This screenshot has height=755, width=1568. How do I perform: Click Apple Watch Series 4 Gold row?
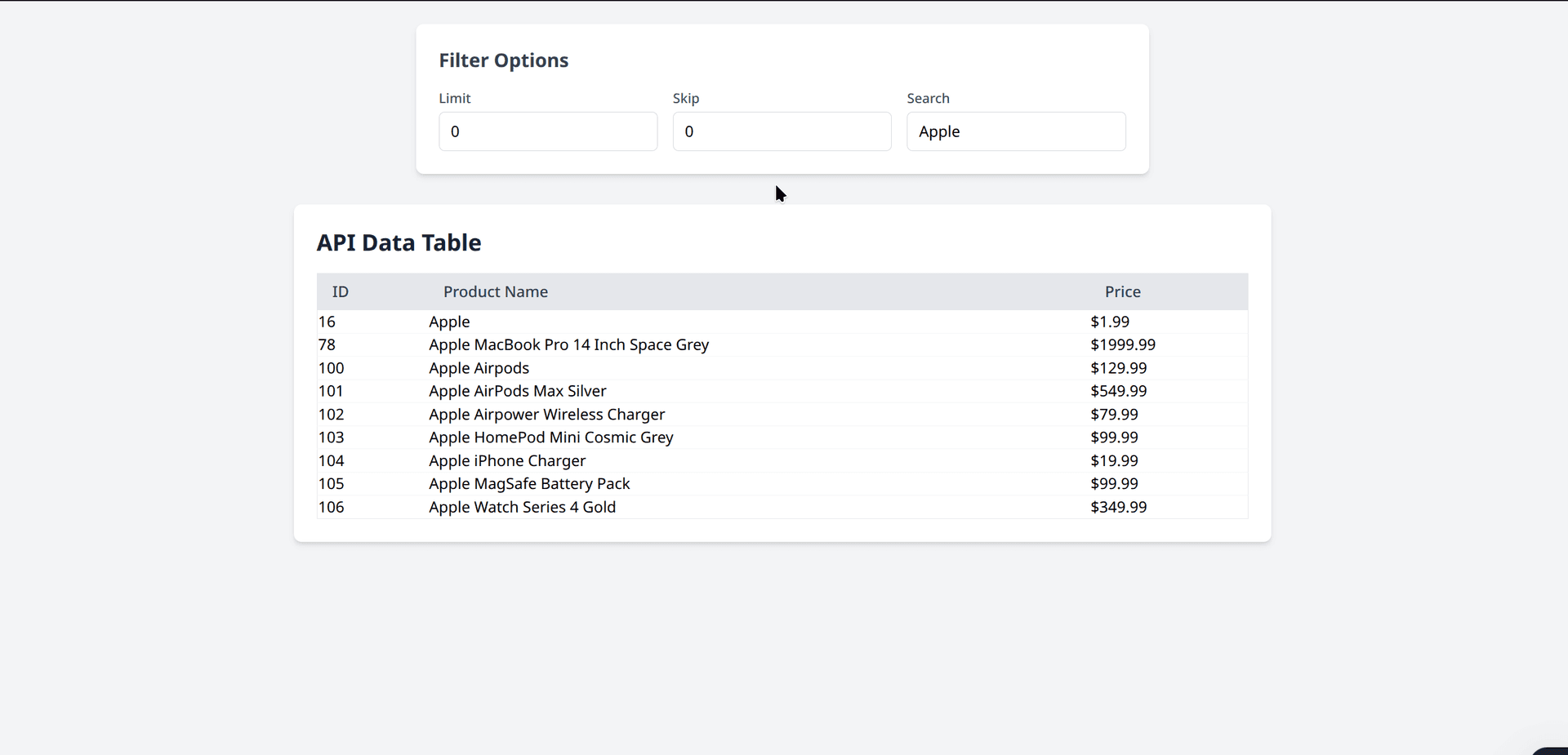523,506
